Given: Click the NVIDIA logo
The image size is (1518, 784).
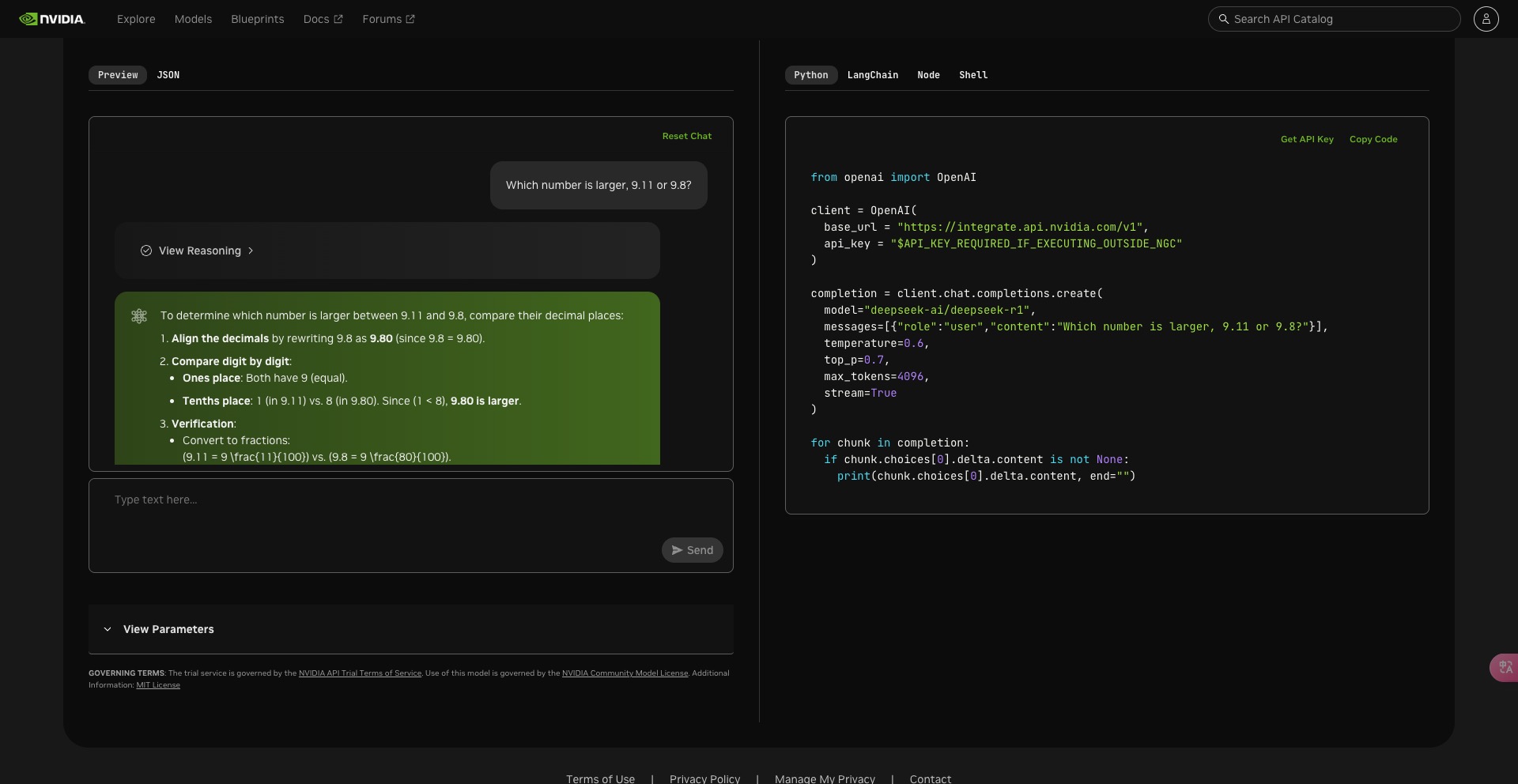Looking at the screenshot, I should click(x=52, y=19).
